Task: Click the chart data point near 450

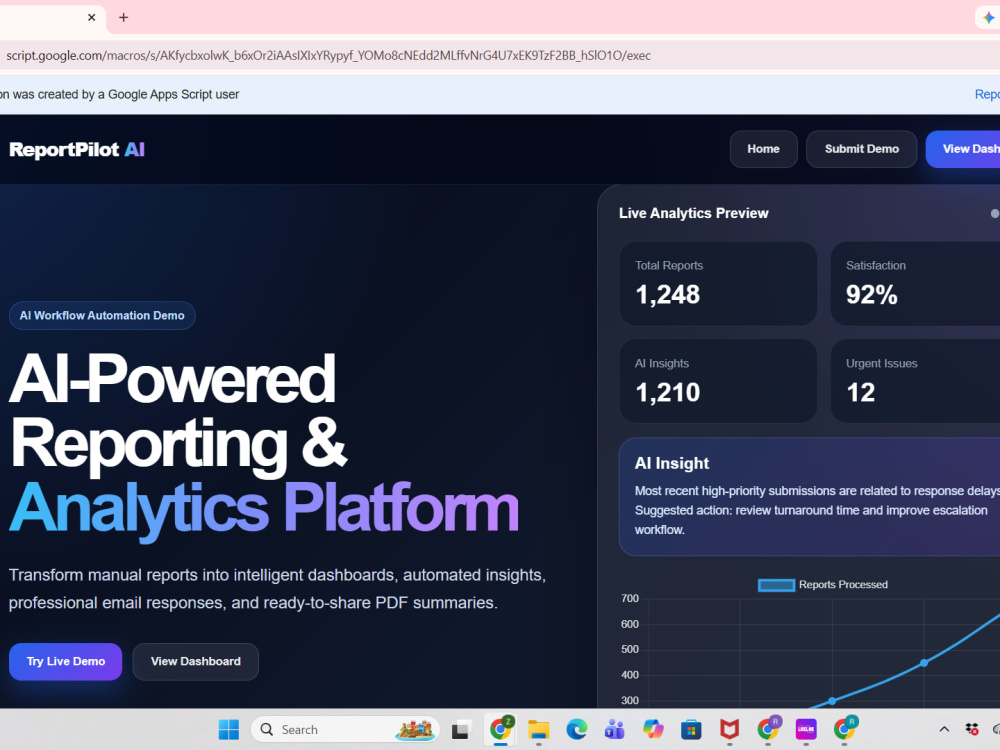Action: (924, 663)
